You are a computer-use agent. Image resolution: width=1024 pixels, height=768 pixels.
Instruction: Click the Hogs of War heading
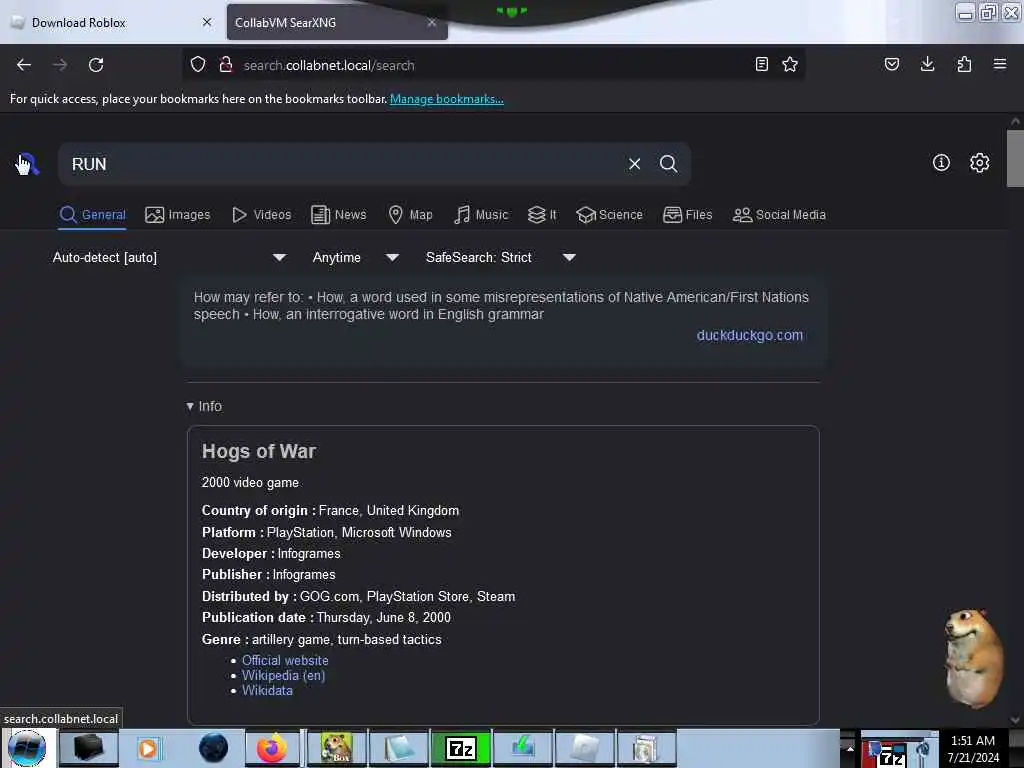pos(259,451)
